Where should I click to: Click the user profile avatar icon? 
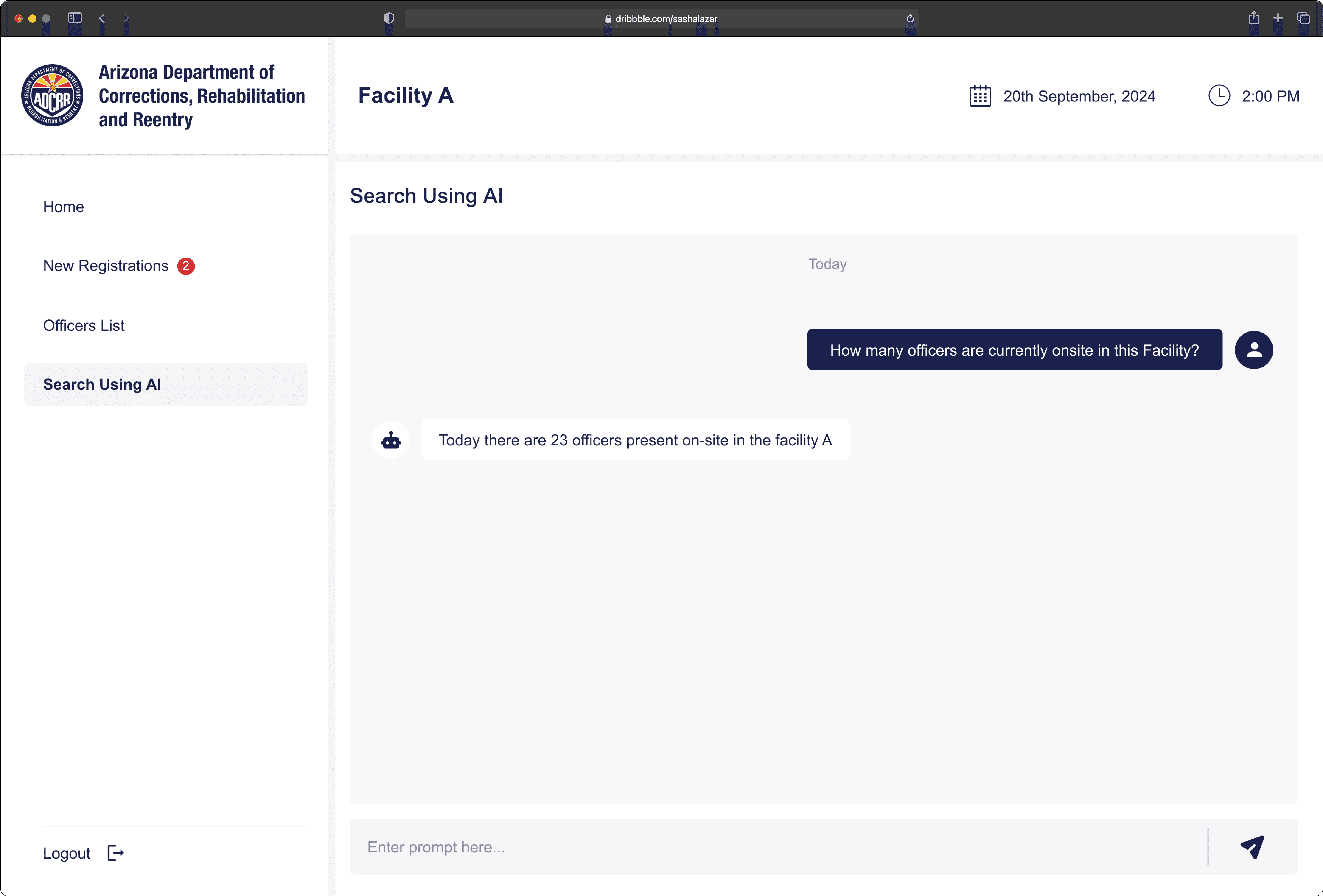click(1253, 350)
